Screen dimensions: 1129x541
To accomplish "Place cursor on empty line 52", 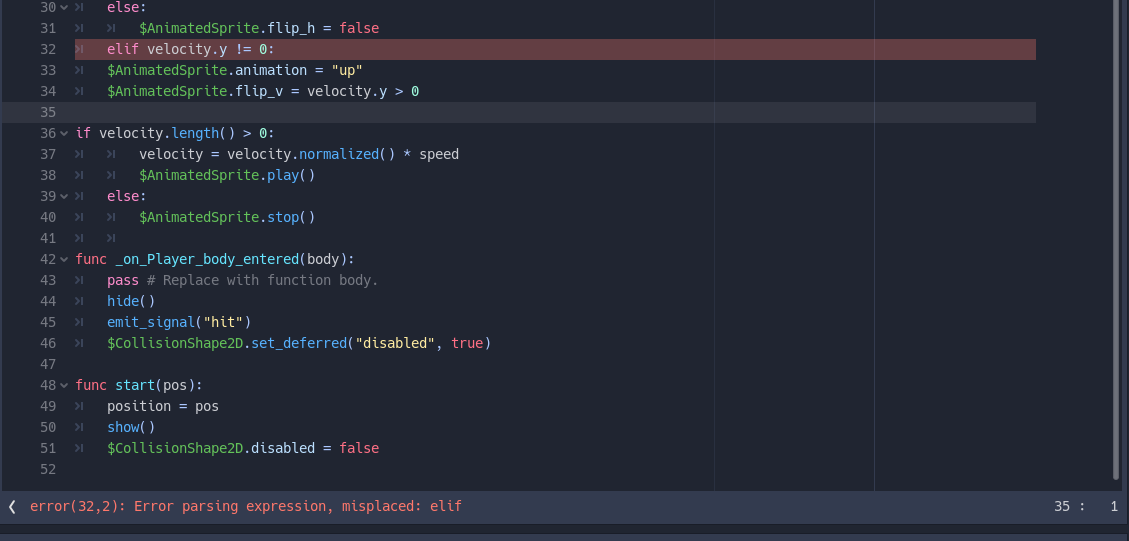I will coord(555,469).
